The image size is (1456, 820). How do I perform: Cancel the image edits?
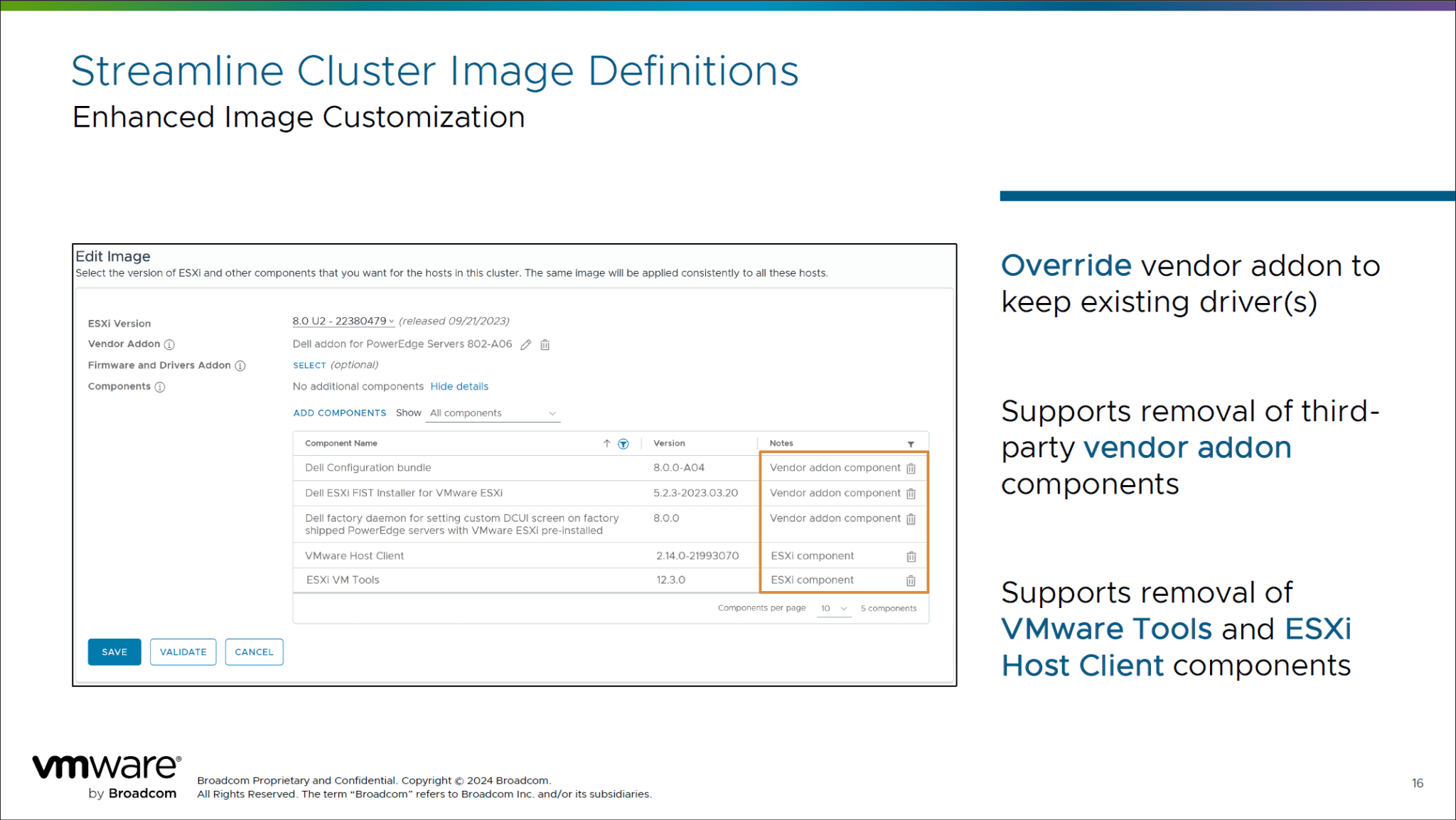click(254, 652)
